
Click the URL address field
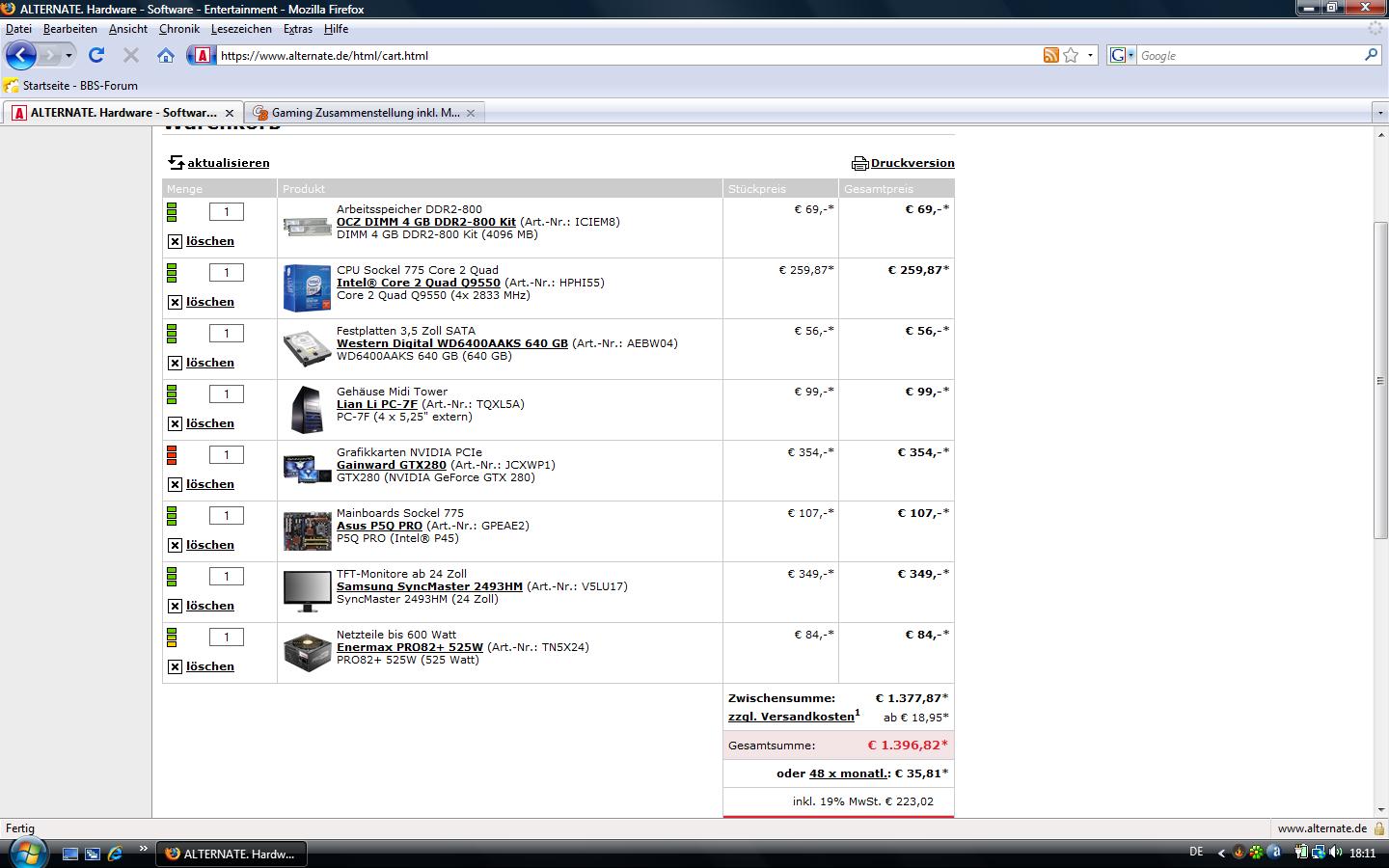click(x=627, y=55)
